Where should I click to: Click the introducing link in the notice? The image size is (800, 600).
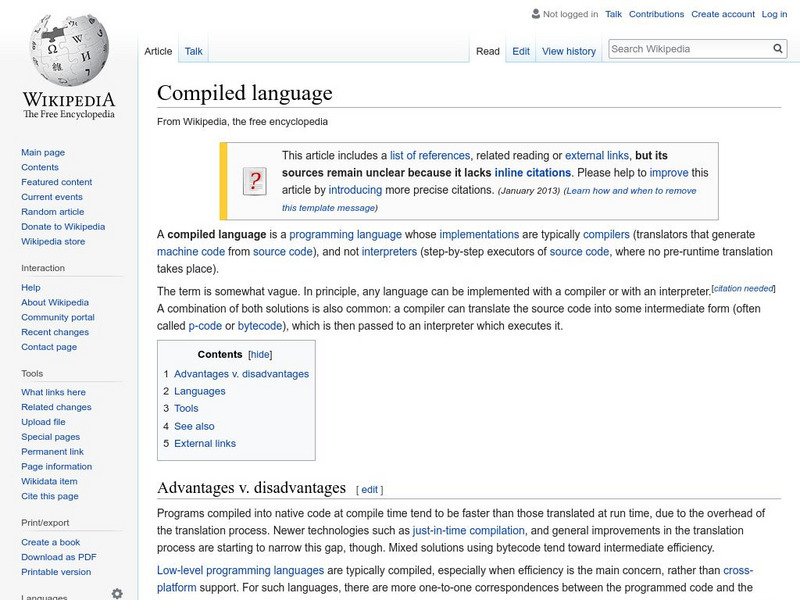(x=355, y=190)
